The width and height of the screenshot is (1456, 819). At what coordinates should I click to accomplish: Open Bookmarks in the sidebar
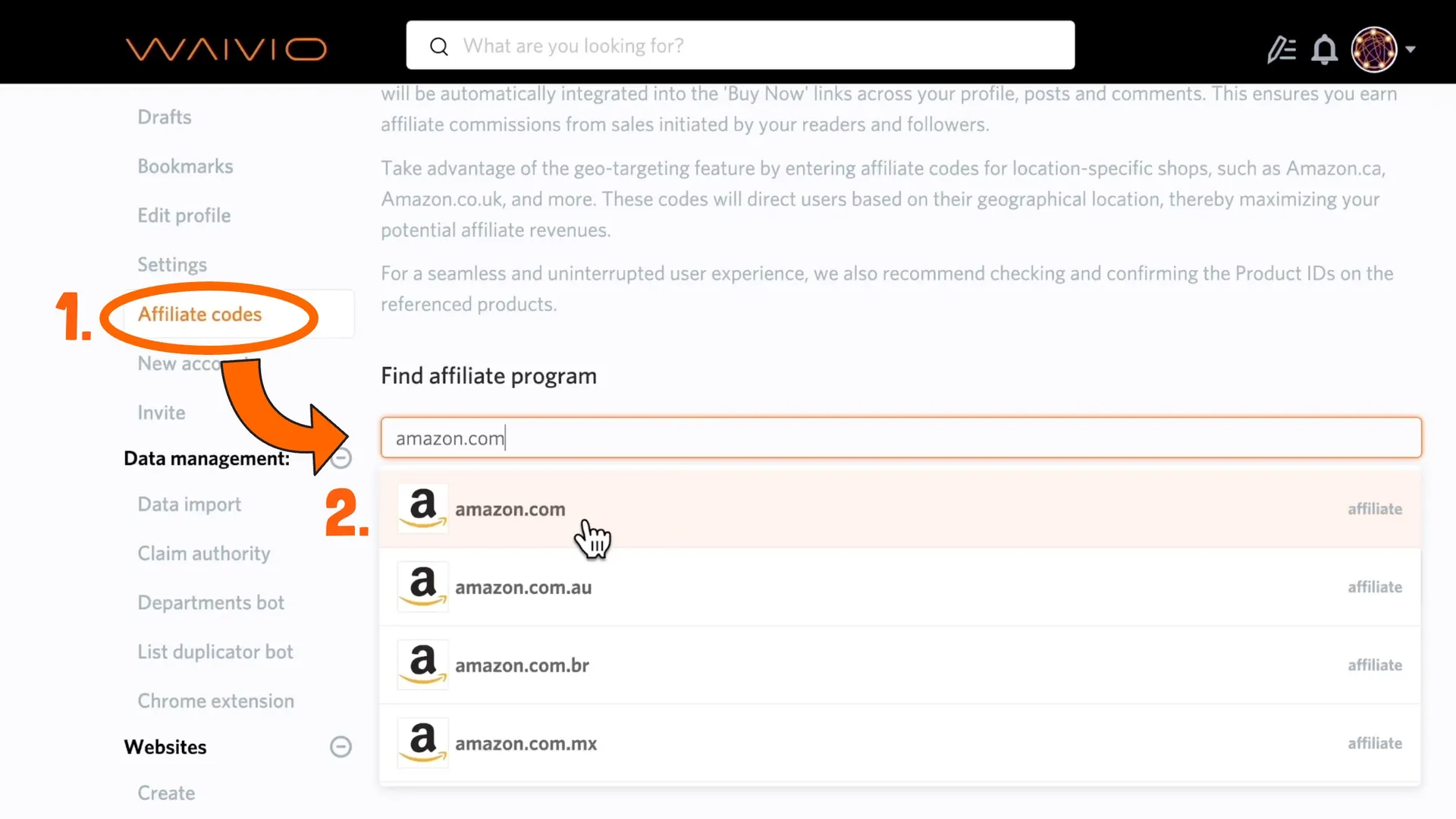coord(185,166)
